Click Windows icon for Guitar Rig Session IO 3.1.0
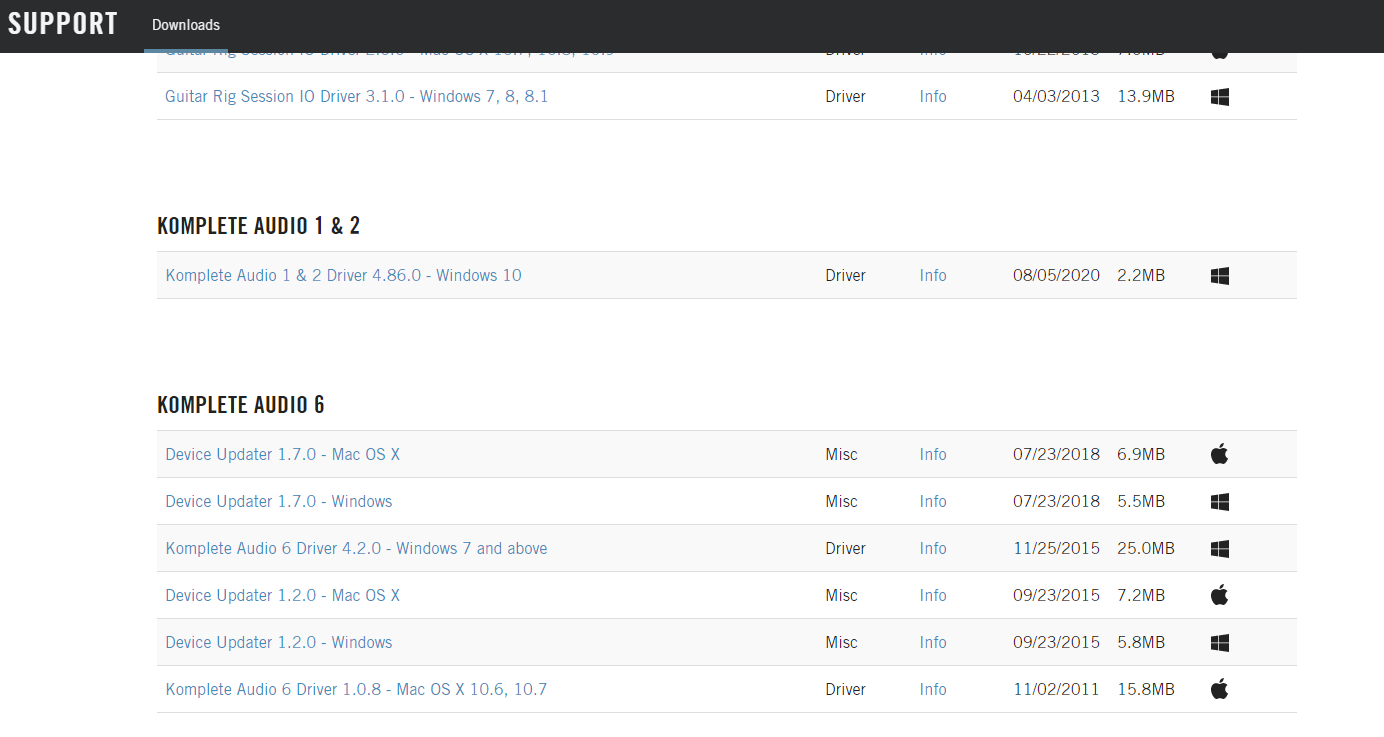1384x737 pixels. (1219, 97)
